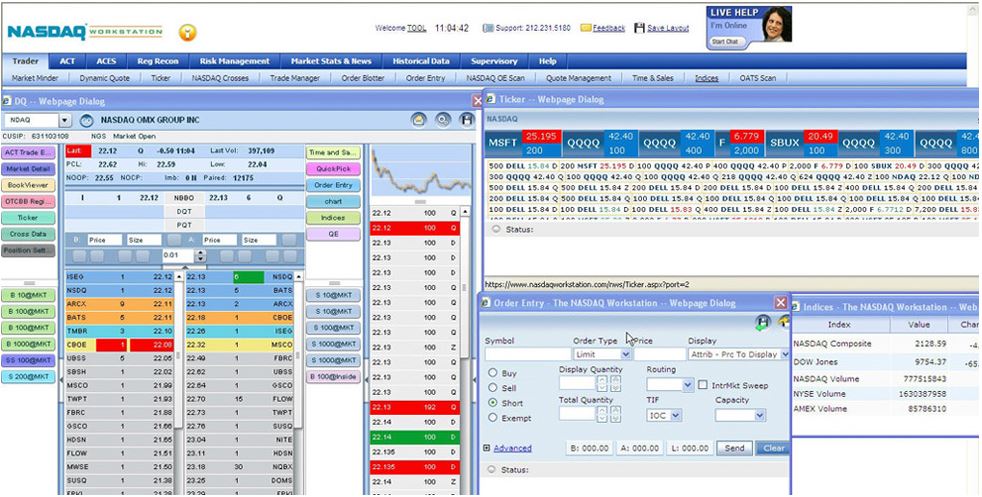This screenshot has width=982, height=497.
Task: Click the QuickPick button in DQ
Action: [x=333, y=169]
